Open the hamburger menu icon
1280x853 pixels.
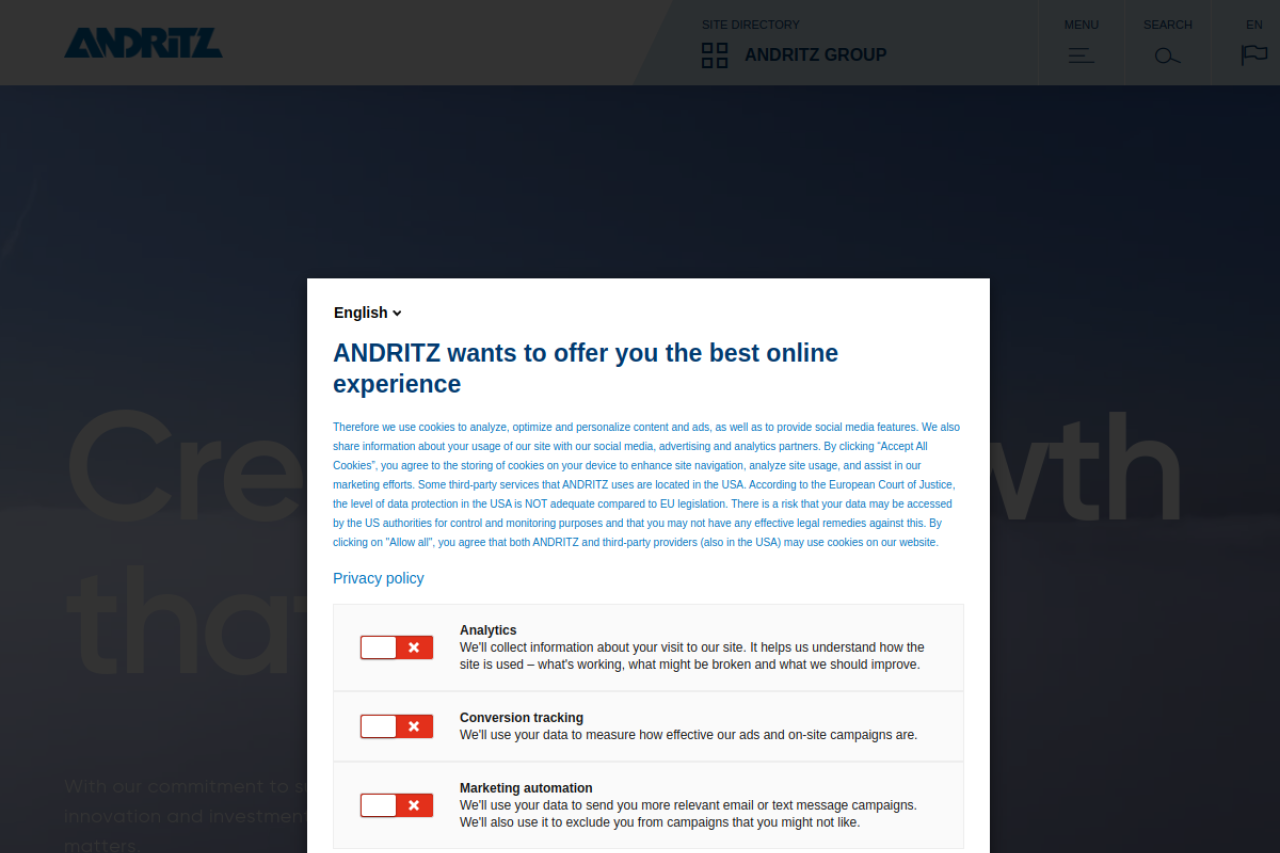click(1080, 56)
